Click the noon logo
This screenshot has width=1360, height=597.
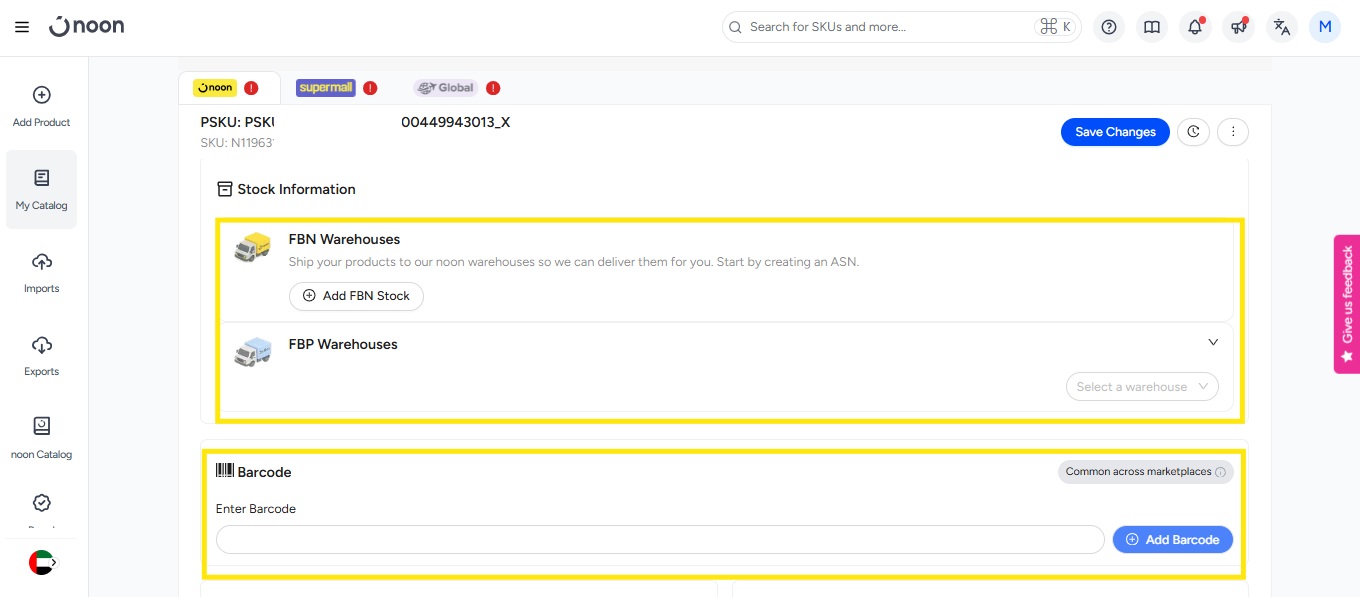[x=87, y=27]
